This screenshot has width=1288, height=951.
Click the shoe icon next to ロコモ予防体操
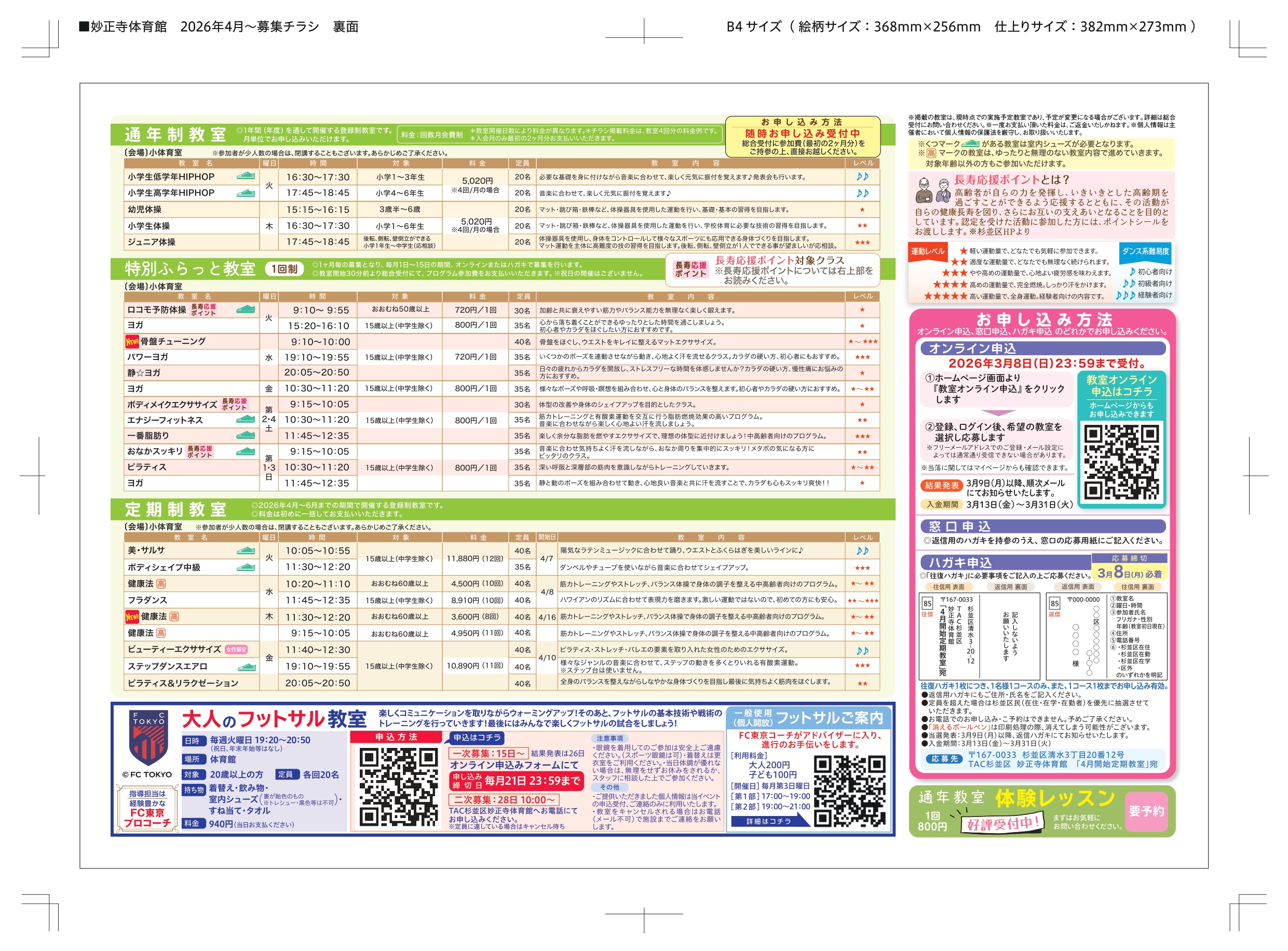click(246, 310)
